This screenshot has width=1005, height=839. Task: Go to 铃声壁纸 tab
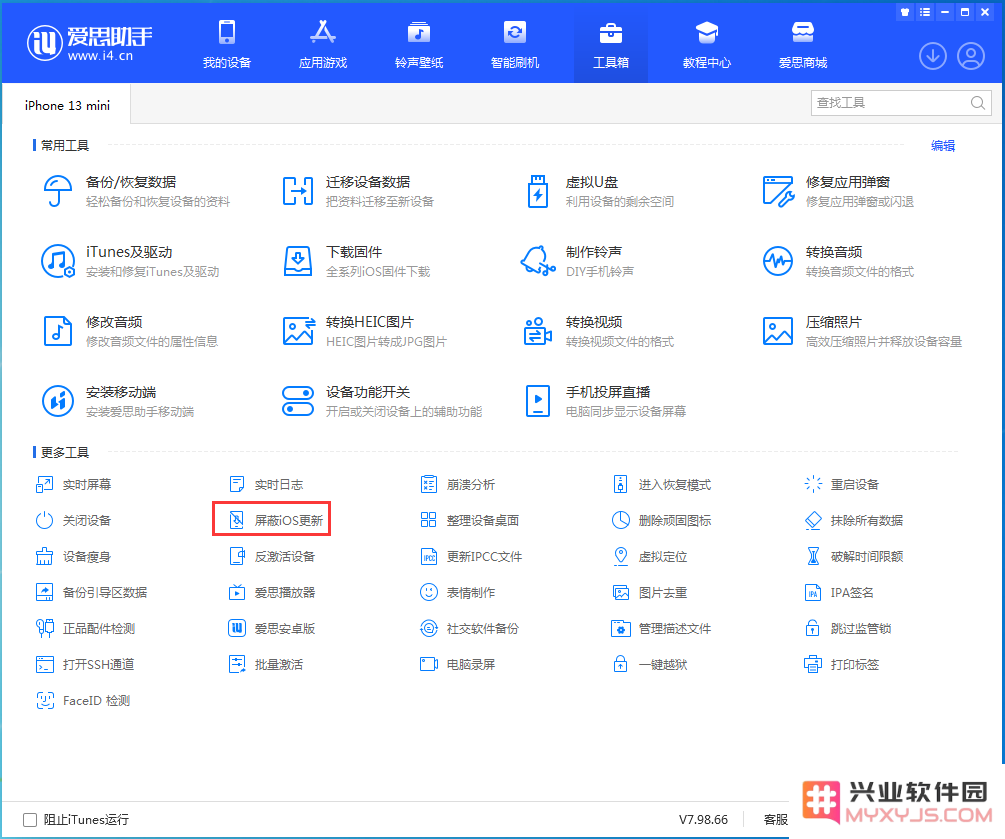point(419,44)
